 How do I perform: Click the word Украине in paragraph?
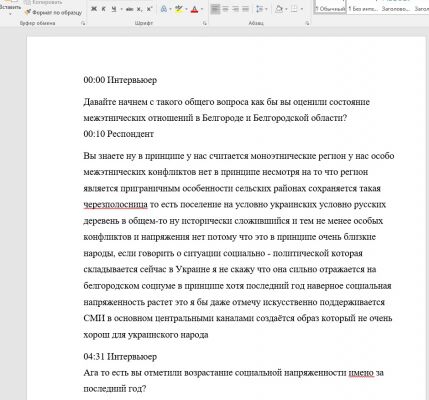(x=193, y=269)
